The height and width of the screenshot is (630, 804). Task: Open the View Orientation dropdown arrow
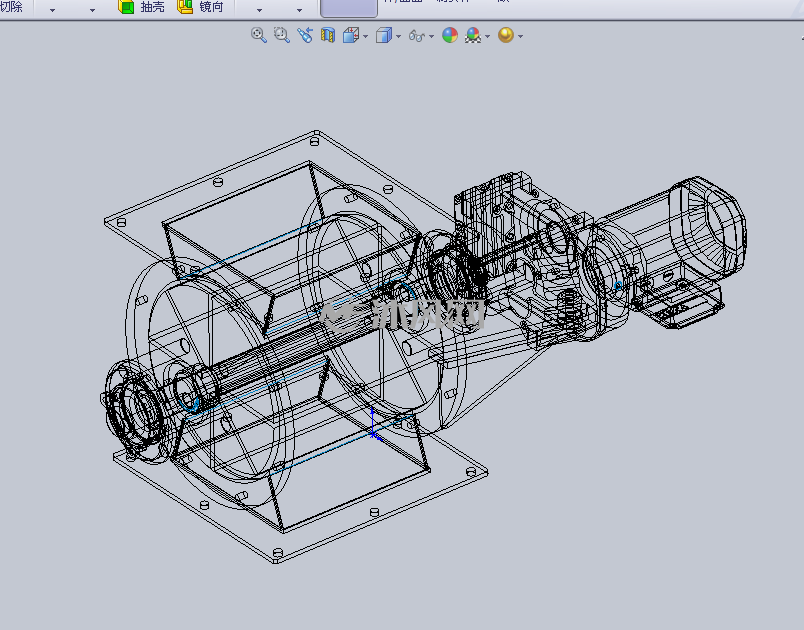(366, 36)
